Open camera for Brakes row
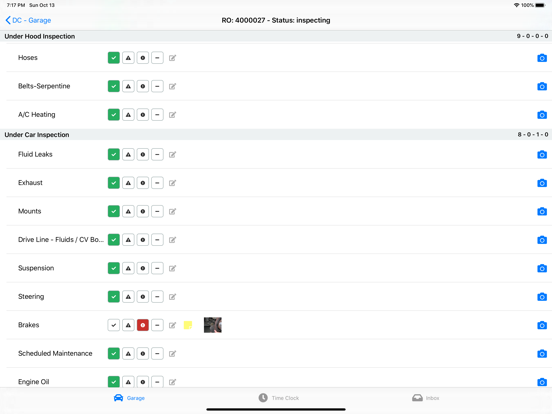 pos(542,325)
